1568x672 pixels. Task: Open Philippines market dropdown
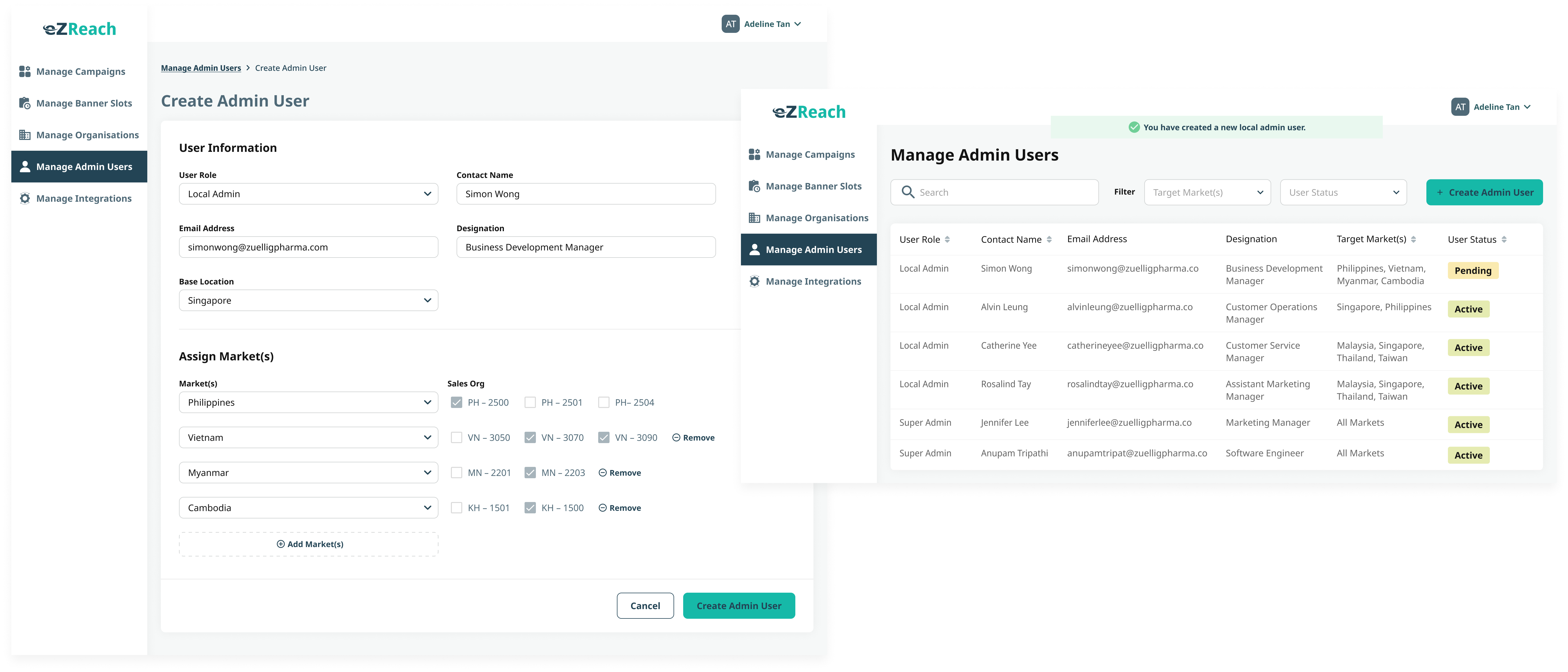coord(309,402)
